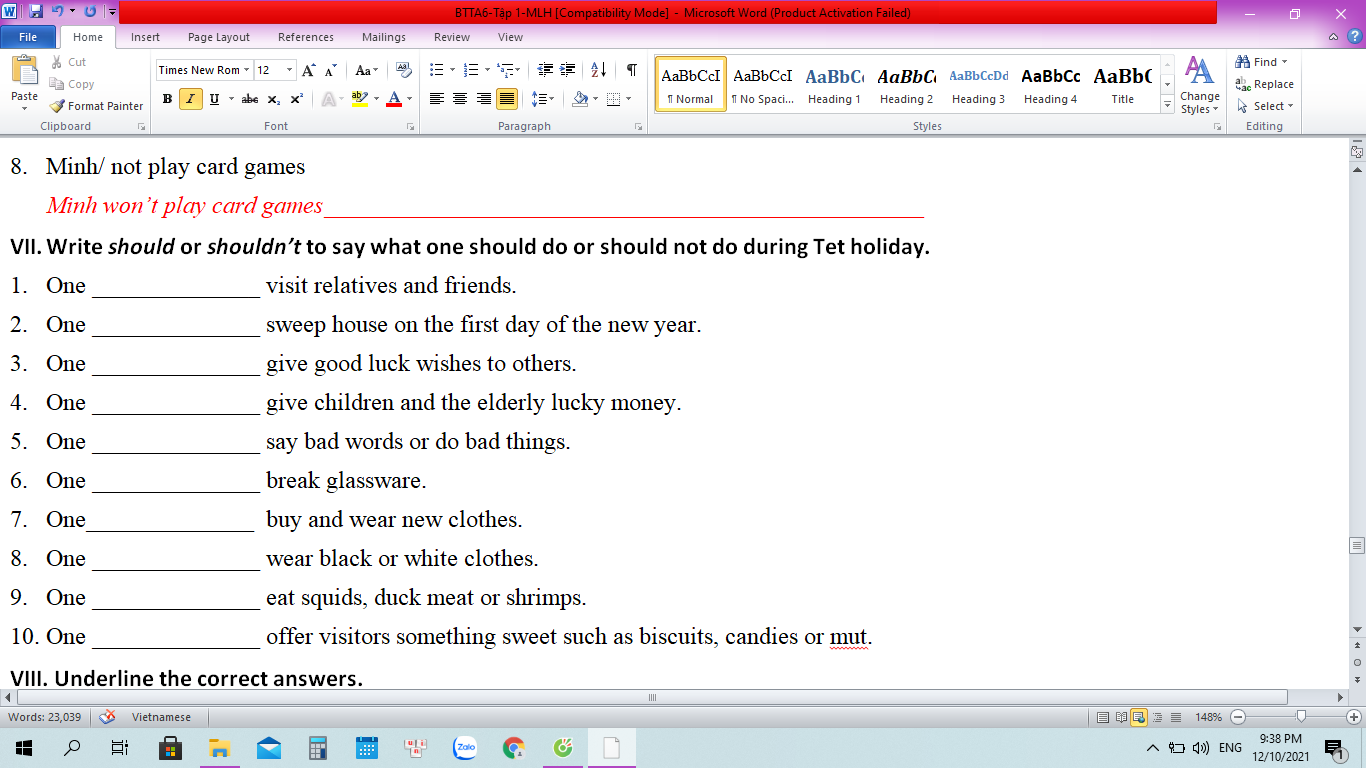Click the Copy icon

point(57,84)
